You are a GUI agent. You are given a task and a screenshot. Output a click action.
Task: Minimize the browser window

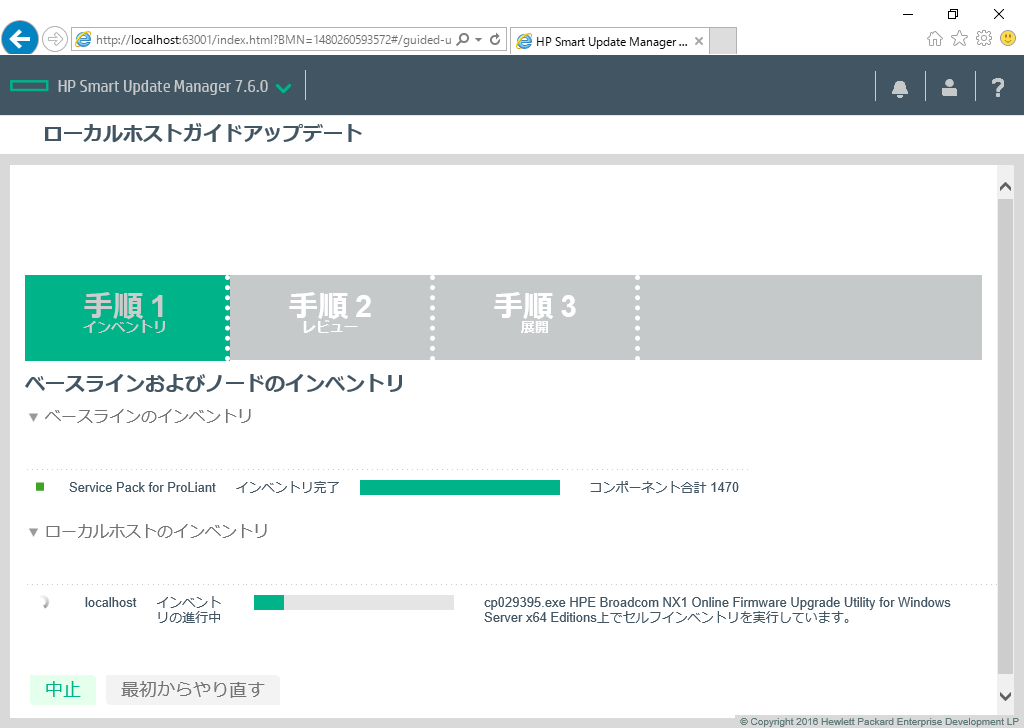pos(908,14)
